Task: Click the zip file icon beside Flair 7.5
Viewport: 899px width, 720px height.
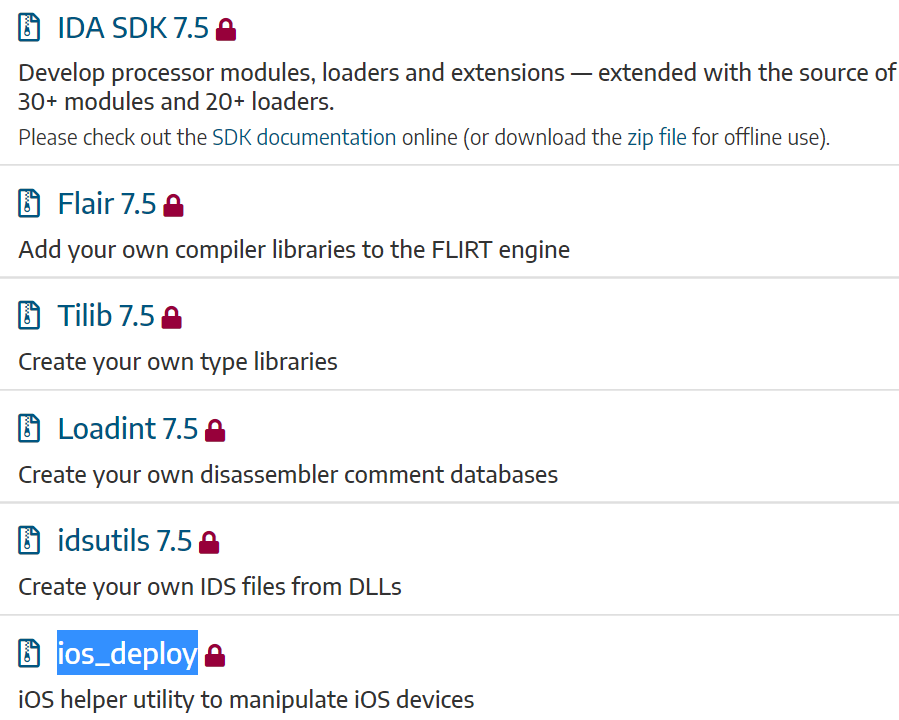Action: point(30,204)
